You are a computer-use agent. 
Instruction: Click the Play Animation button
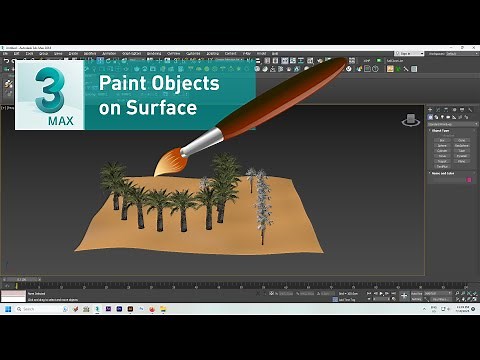[x=381, y=293]
